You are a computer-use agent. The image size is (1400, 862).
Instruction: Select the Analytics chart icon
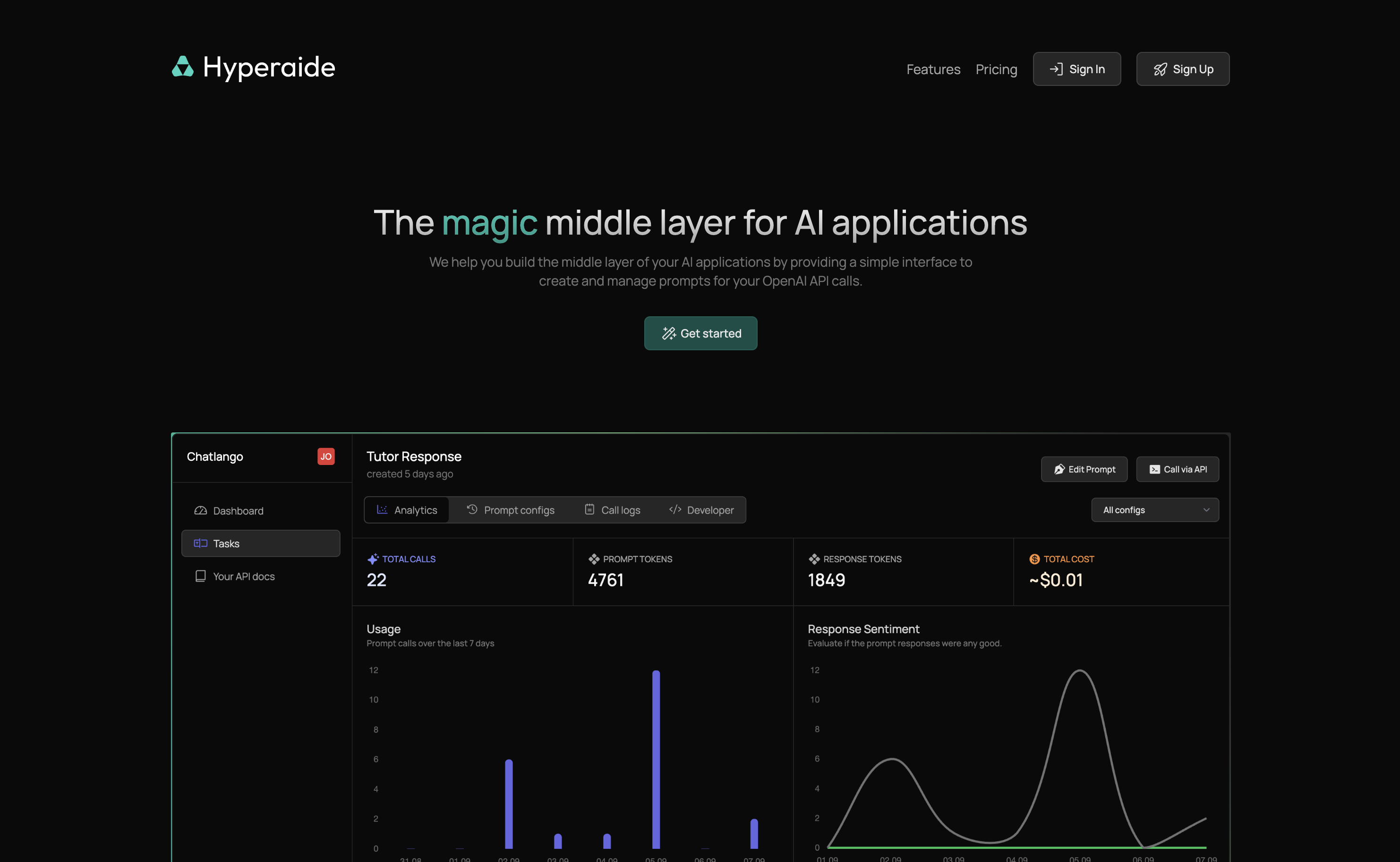pos(382,510)
